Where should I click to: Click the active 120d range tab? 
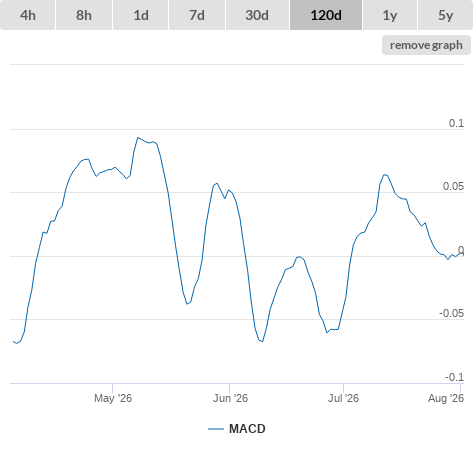pos(326,15)
